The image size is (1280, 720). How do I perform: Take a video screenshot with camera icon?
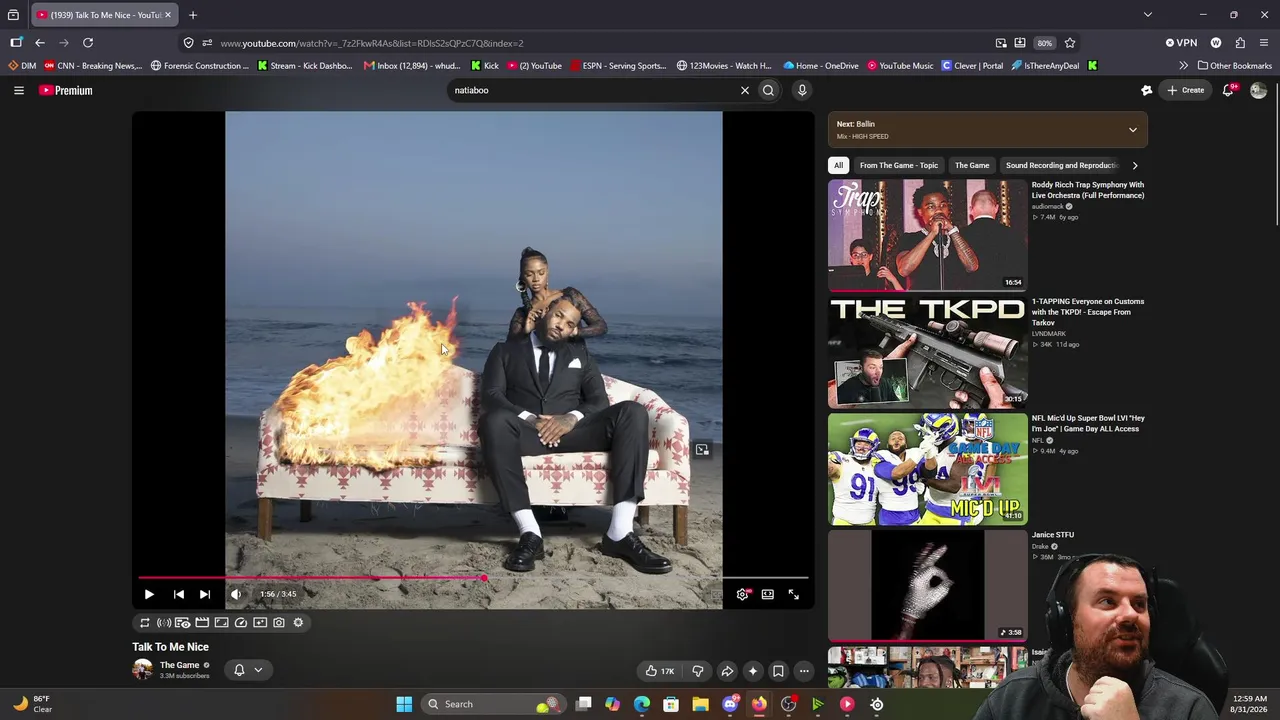coord(279,622)
